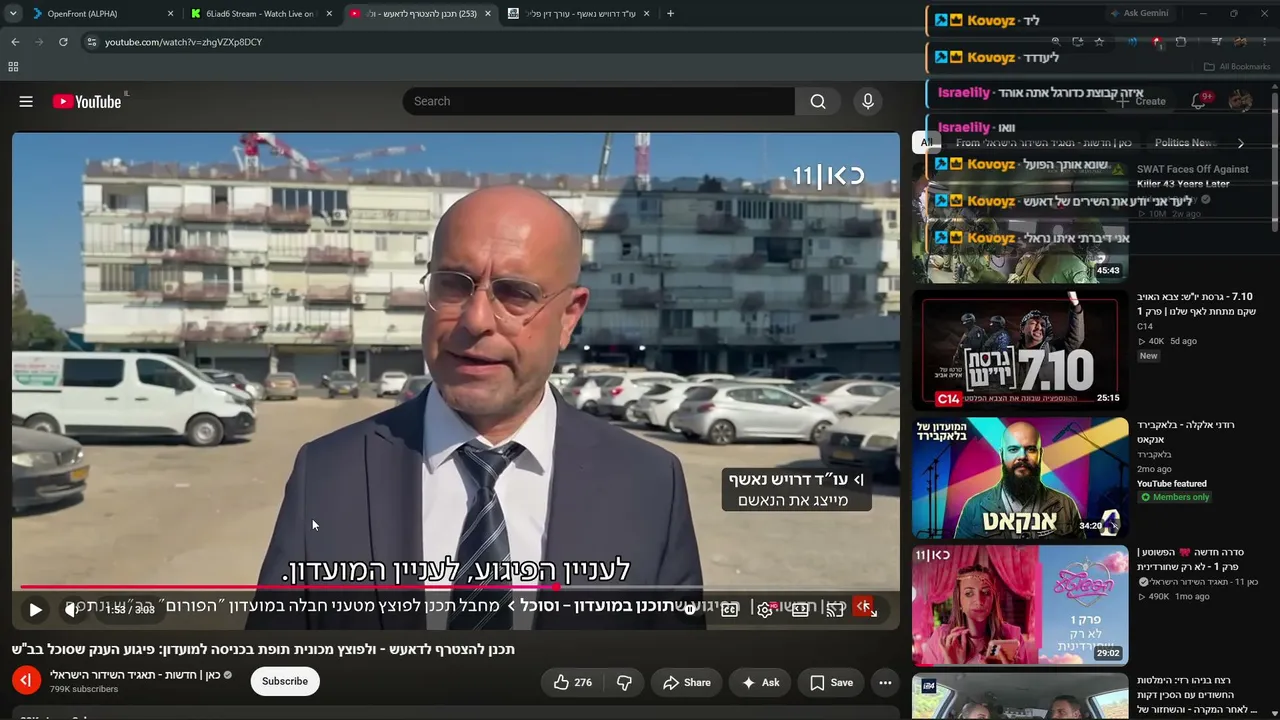The image size is (1280, 720).
Task: Open the Ask button below the video
Action: click(x=760, y=682)
